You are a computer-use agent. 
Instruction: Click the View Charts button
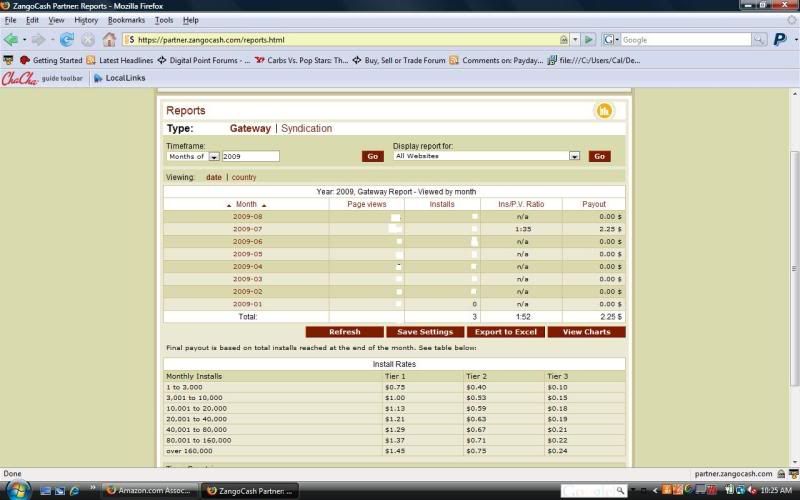tap(586, 332)
